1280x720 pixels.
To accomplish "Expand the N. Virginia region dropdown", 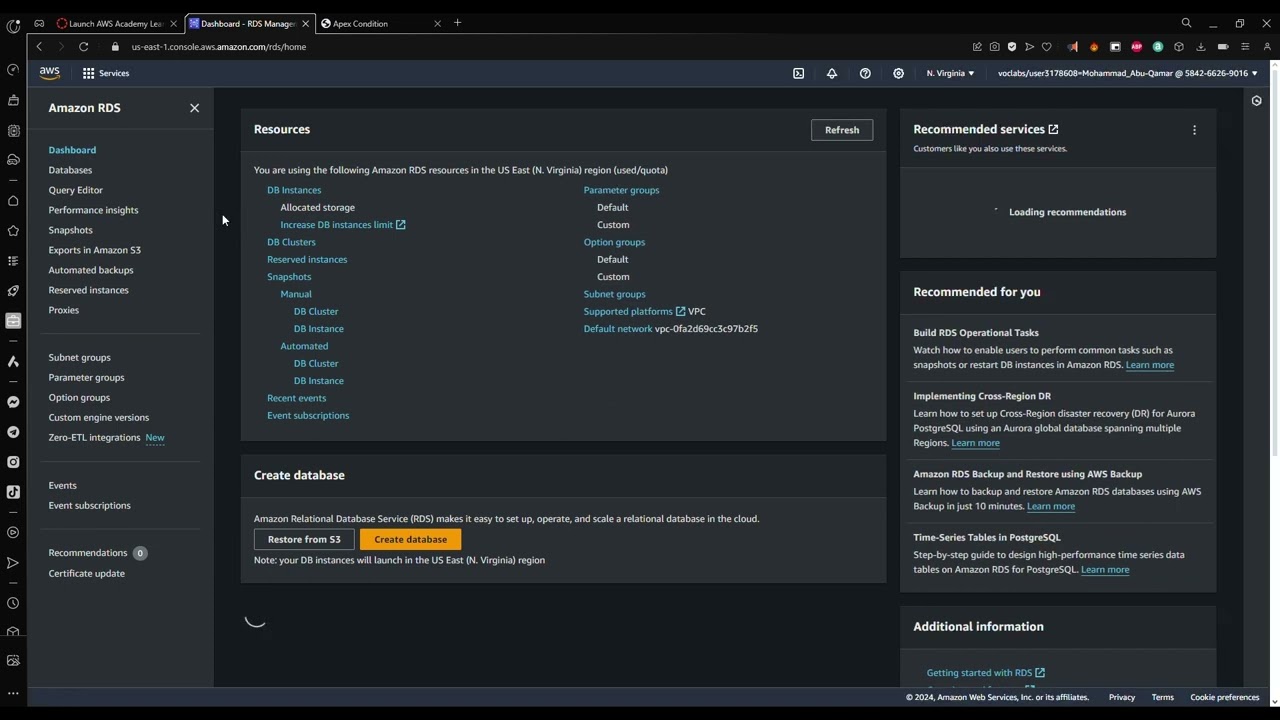I will (949, 73).
